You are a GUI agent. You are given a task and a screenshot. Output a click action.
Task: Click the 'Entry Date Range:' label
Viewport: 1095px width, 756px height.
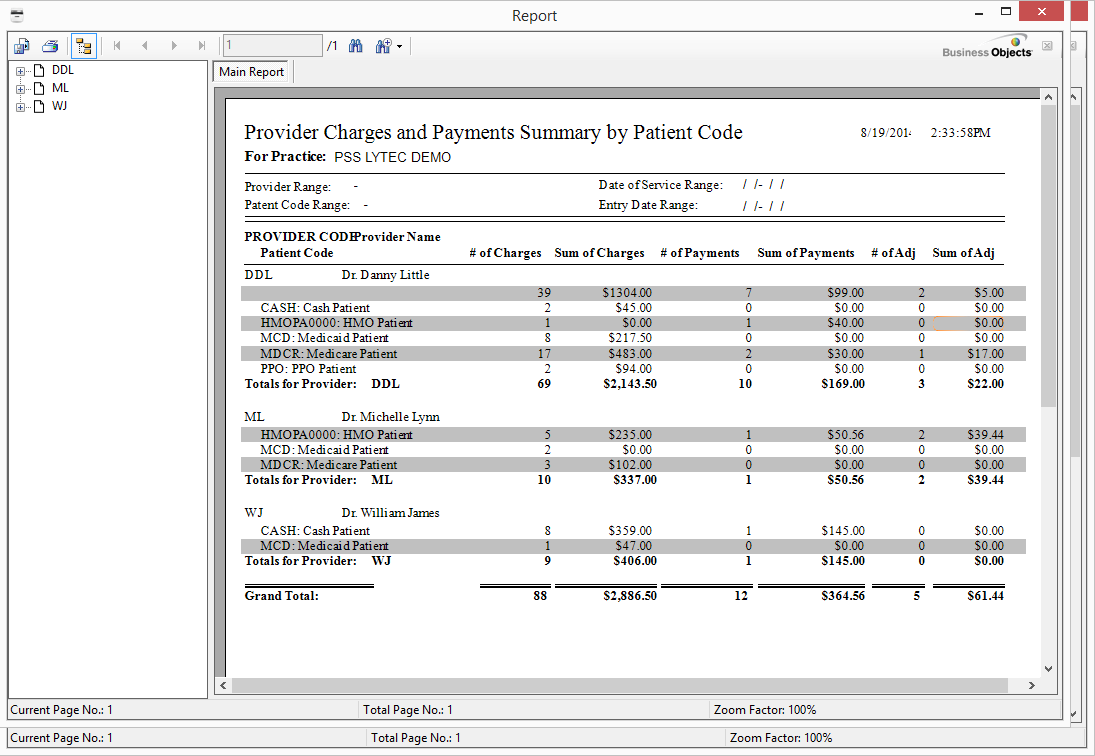648,205
